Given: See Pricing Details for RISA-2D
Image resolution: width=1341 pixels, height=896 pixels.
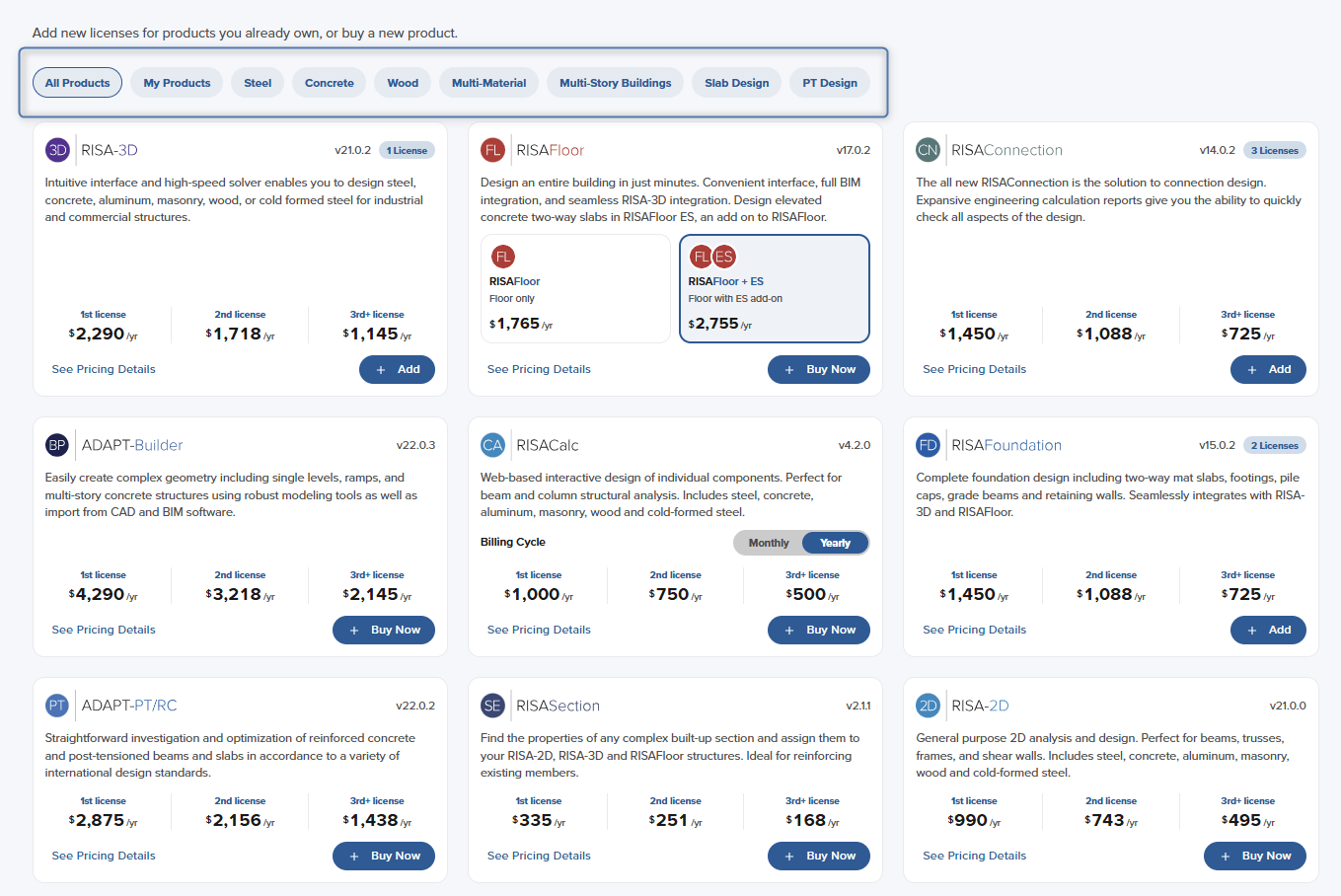Looking at the screenshot, I should 974,856.
